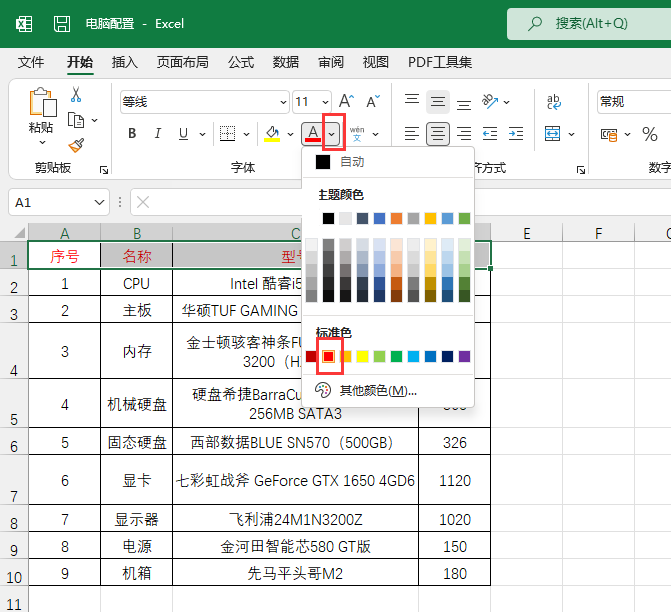The height and width of the screenshot is (612, 671).
Task: Activate the Format Painter brush
Action: tap(76, 145)
